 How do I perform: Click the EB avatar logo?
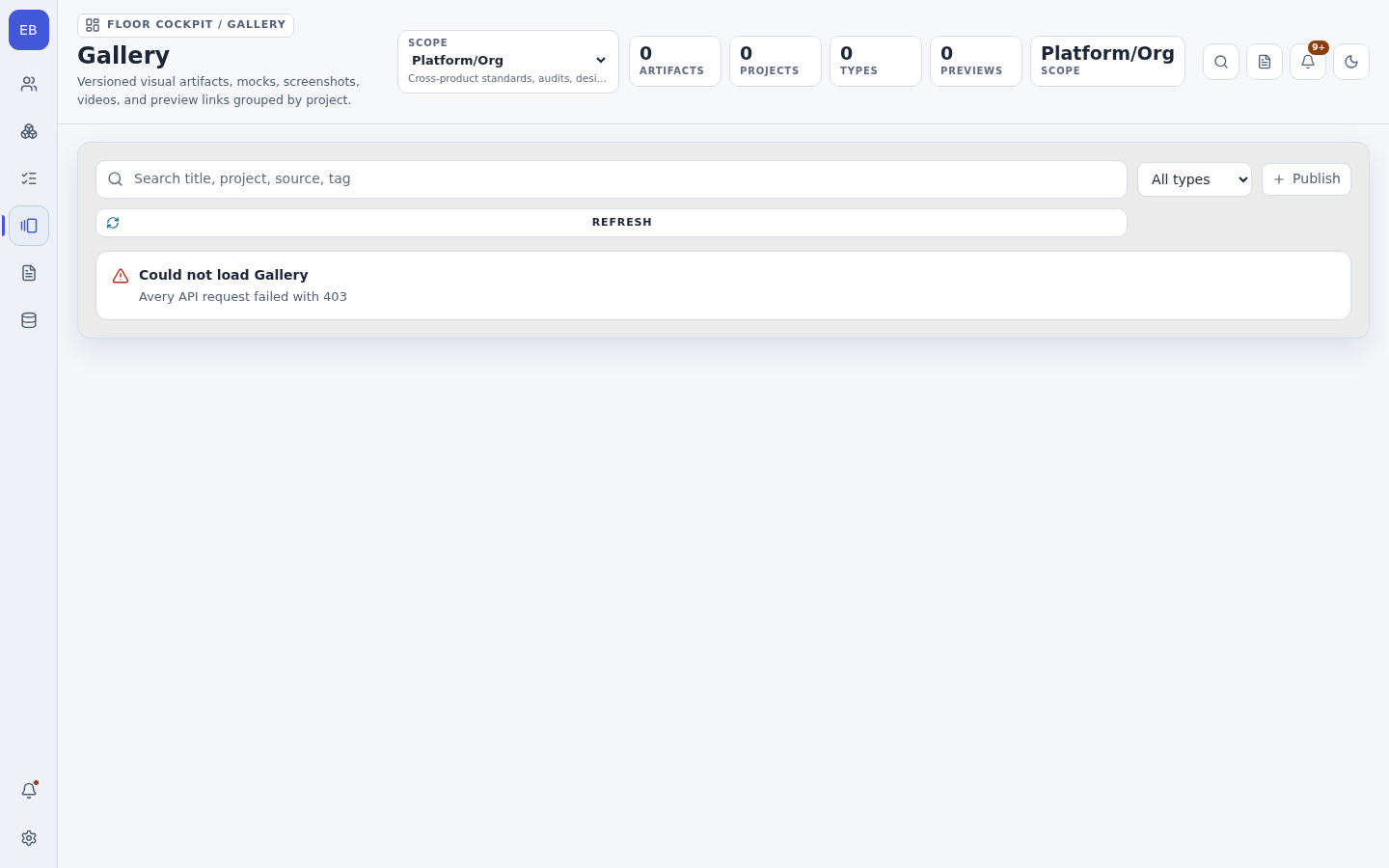tap(29, 30)
